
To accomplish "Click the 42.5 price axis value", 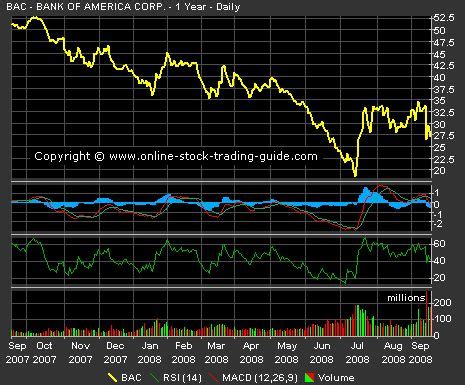I will point(444,66).
